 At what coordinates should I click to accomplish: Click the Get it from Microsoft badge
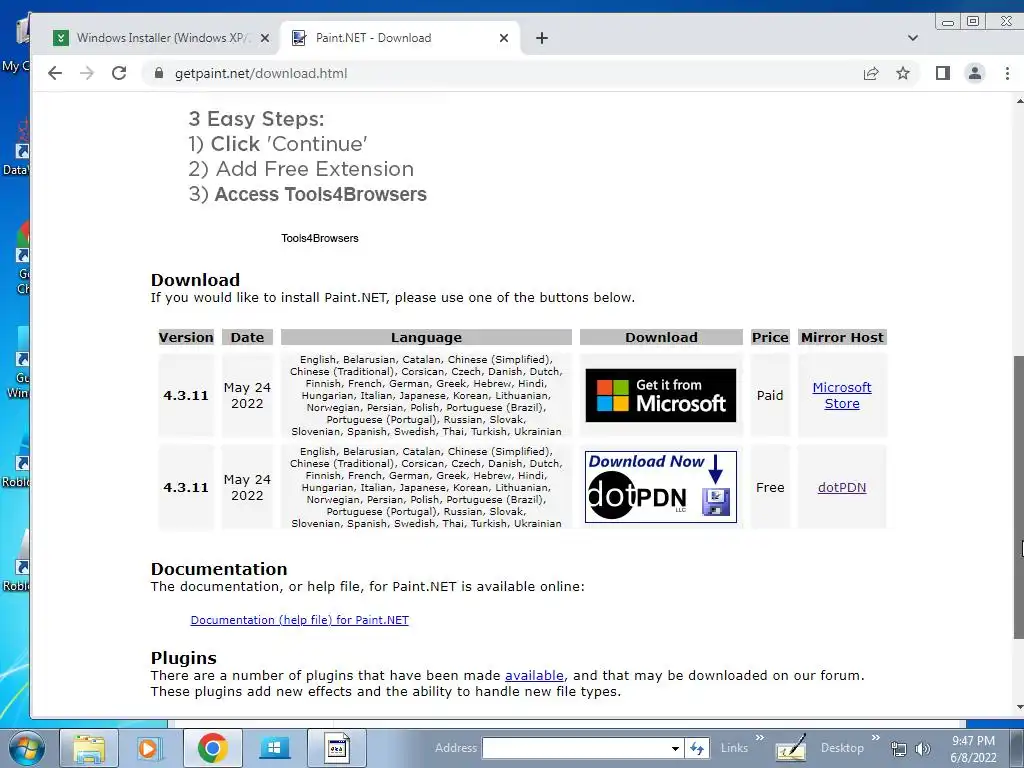(660, 395)
